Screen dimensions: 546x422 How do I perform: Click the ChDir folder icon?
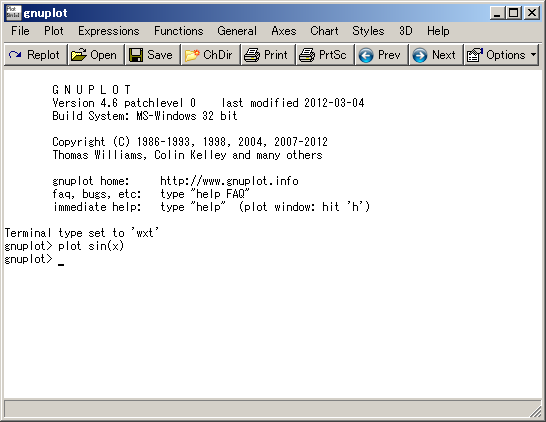[x=192, y=55]
